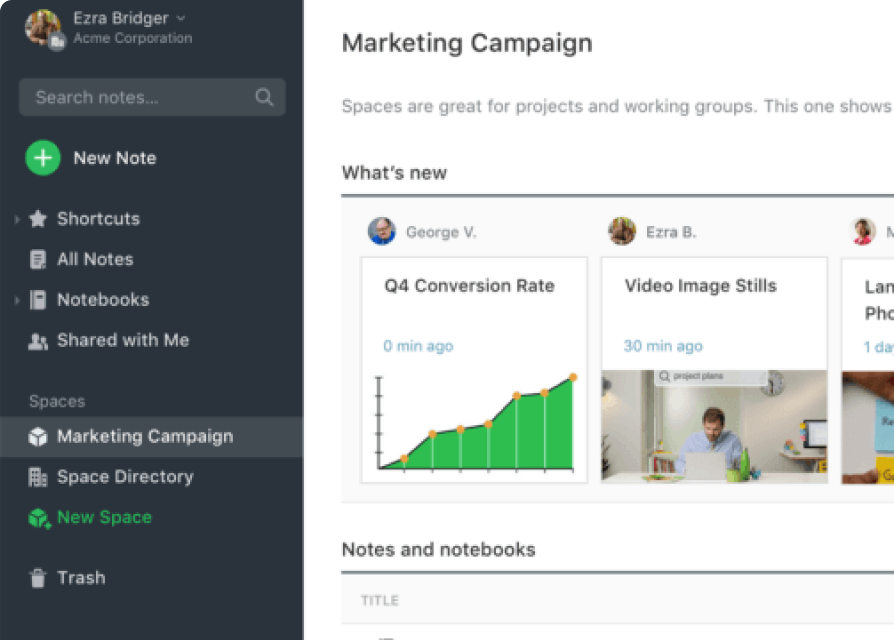
Task: Click the Acme Corporation label
Action: pyautogui.click(x=133, y=38)
